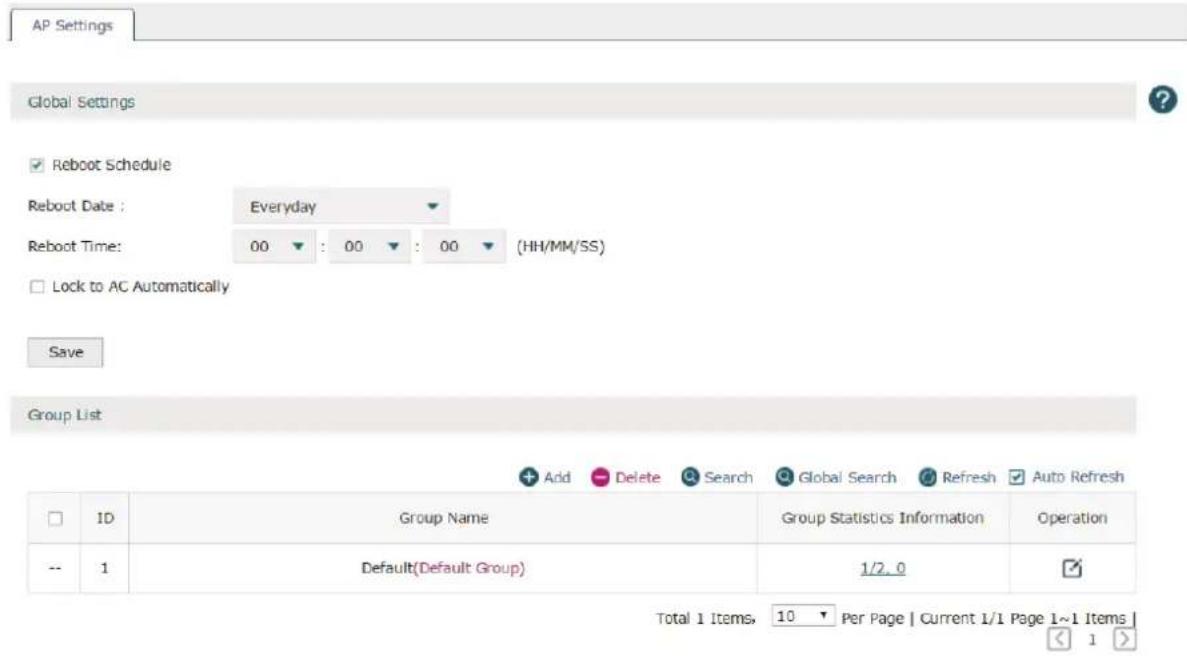Open the items per page dropdown
The width and height of the screenshot is (1187, 656).
click(802, 616)
